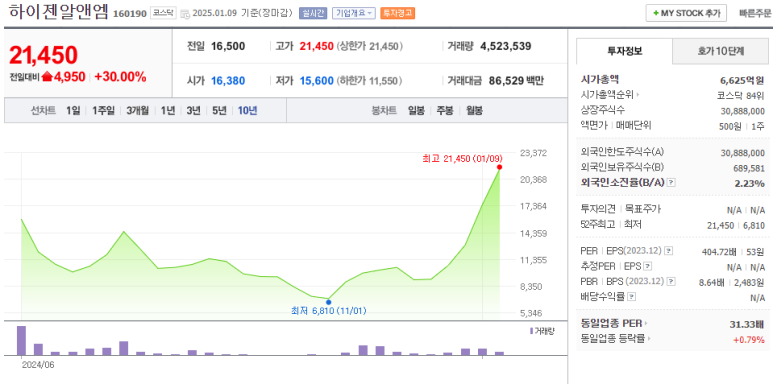Select the 3년 line chart period
Screen dimensions: 773x384
pos(193,110)
